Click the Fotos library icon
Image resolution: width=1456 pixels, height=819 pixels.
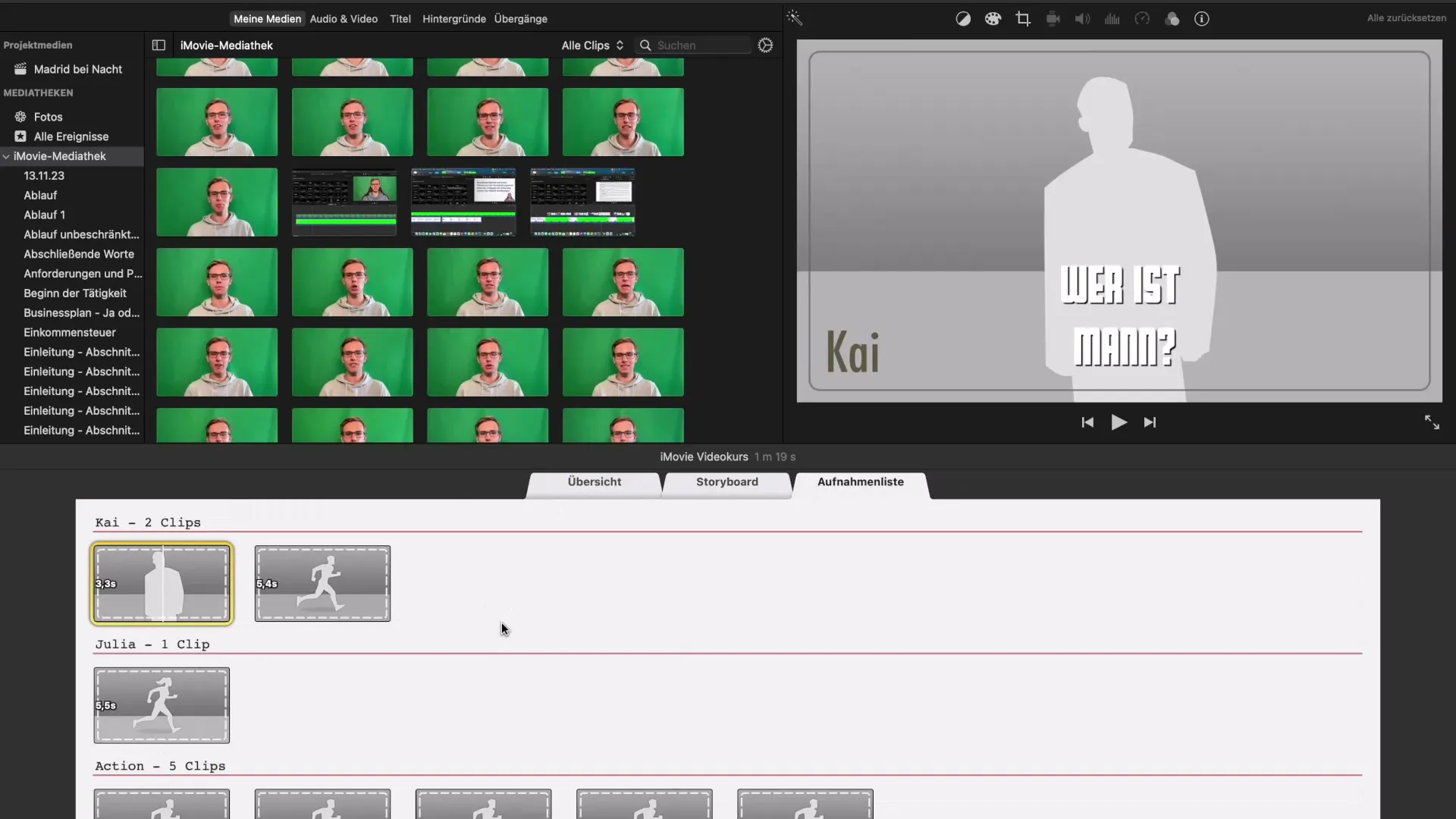click(20, 117)
